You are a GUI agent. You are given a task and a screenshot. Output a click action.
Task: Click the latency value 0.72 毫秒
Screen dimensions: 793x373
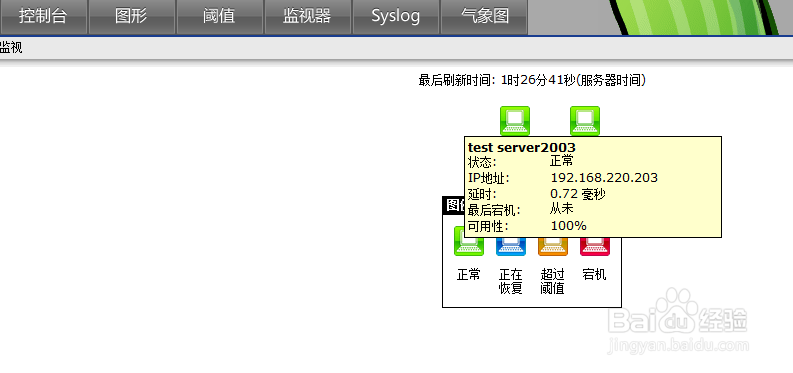pyautogui.click(x=578, y=194)
